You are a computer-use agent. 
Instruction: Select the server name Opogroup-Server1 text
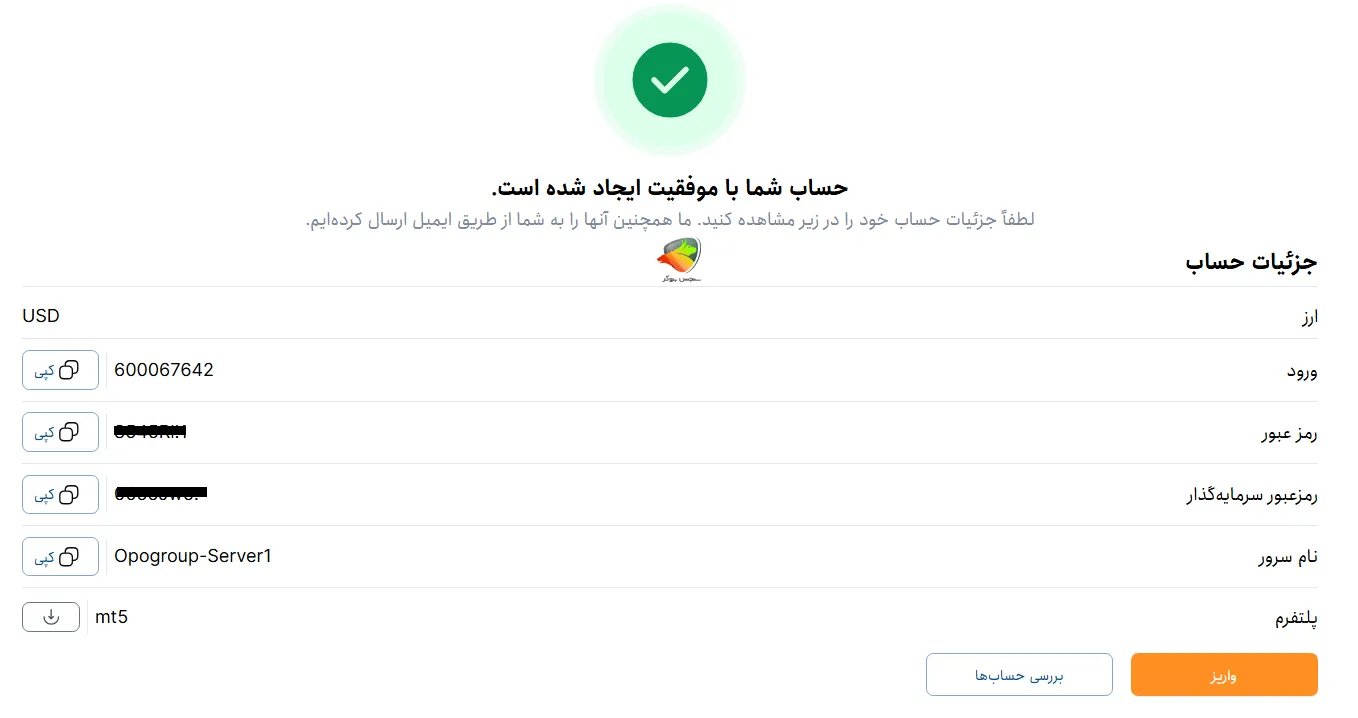click(x=192, y=556)
